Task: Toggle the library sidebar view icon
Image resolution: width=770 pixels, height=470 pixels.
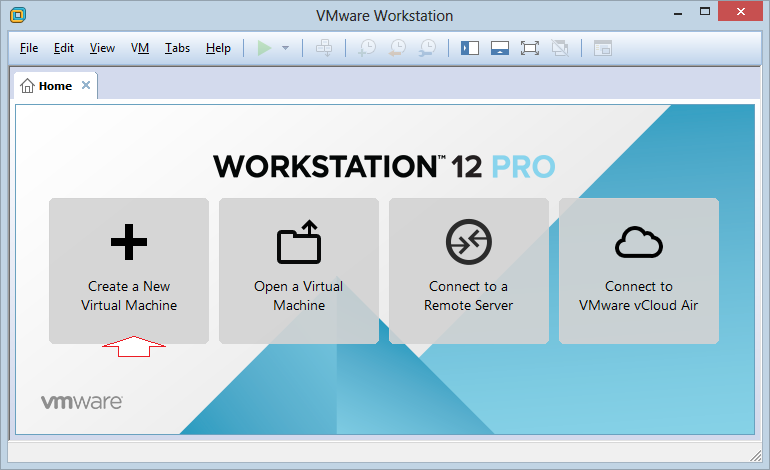Action: (x=470, y=48)
